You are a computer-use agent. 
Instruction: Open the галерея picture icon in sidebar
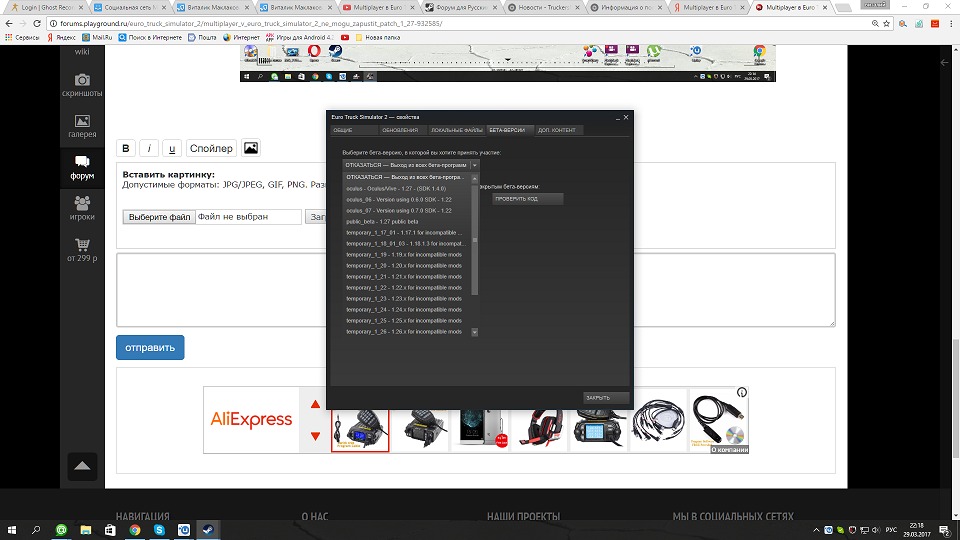(82, 121)
